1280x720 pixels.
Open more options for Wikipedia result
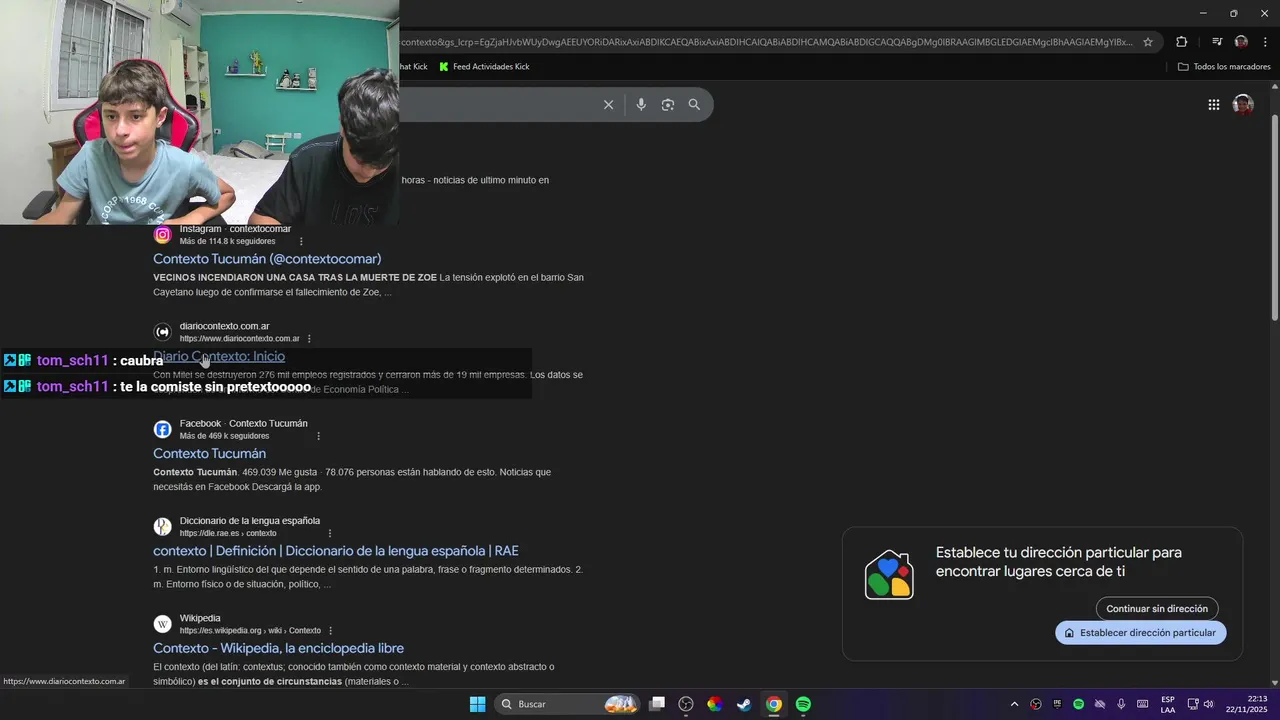[x=330, y=631]
